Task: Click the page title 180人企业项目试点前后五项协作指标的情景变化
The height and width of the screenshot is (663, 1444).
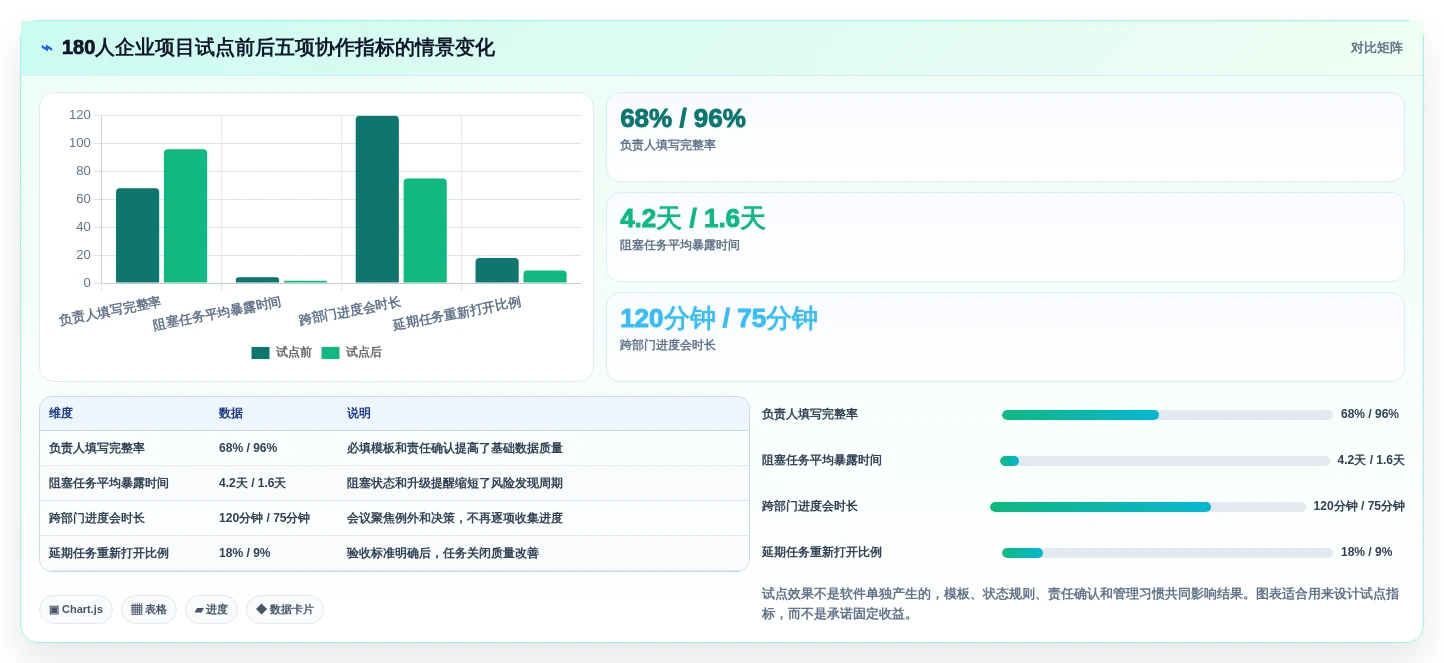Action: point(278,48)
